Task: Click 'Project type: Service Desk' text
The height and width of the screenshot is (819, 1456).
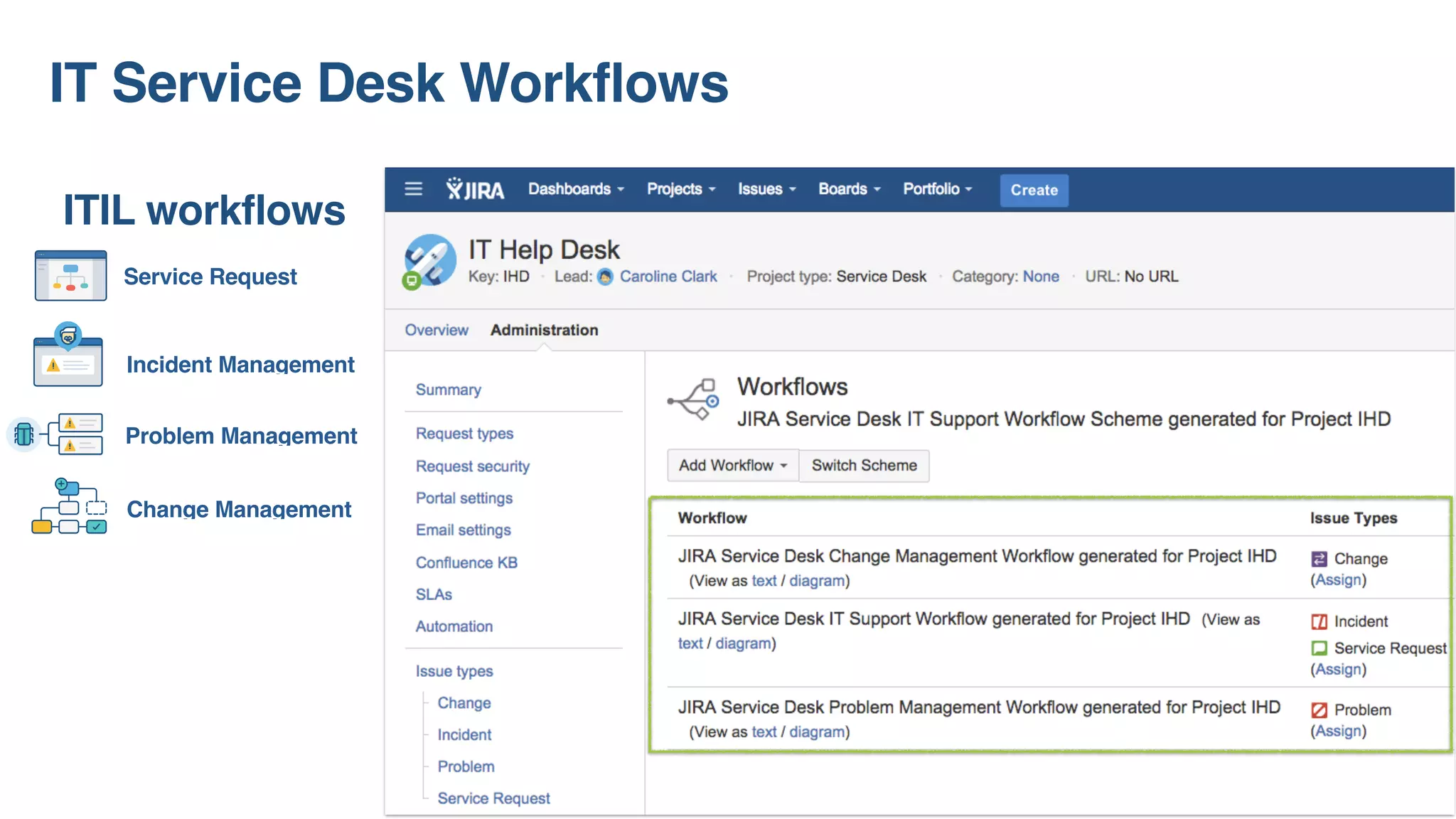Action: point(836,277)
